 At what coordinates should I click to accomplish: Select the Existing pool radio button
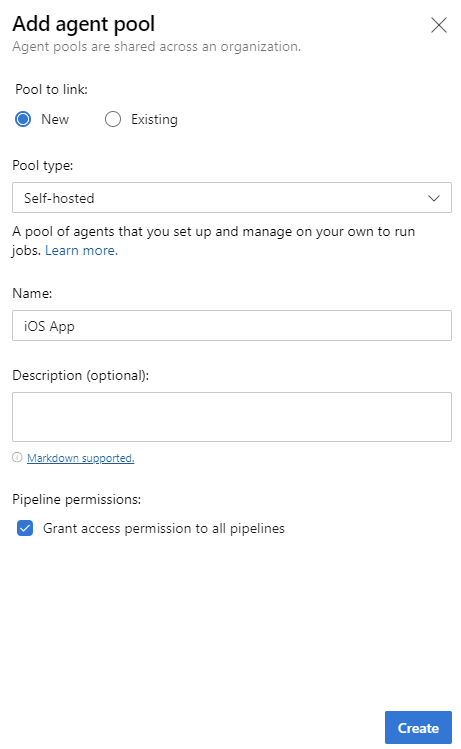point(113,119)
